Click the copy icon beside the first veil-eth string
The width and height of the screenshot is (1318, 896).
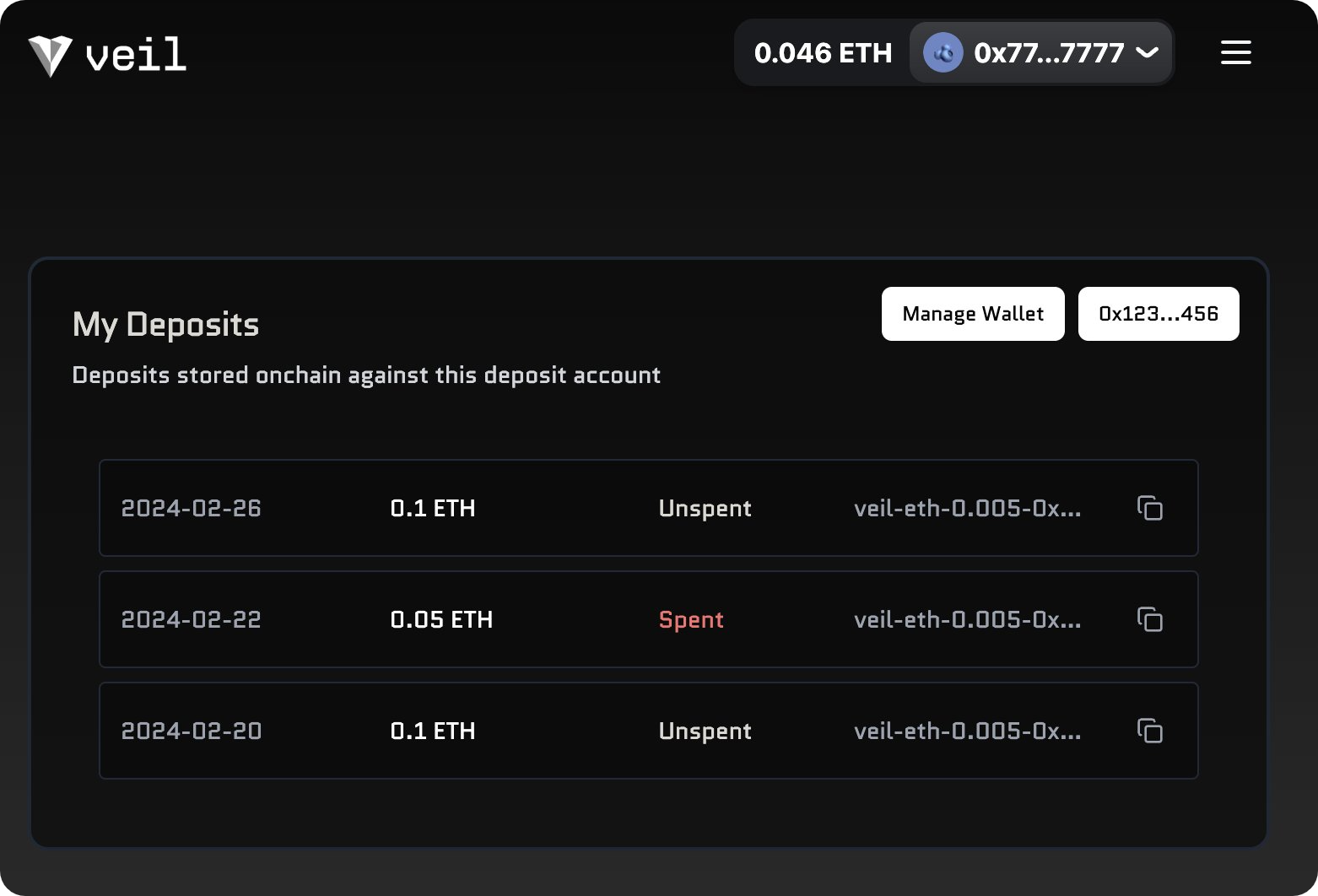coord(1149,508)
